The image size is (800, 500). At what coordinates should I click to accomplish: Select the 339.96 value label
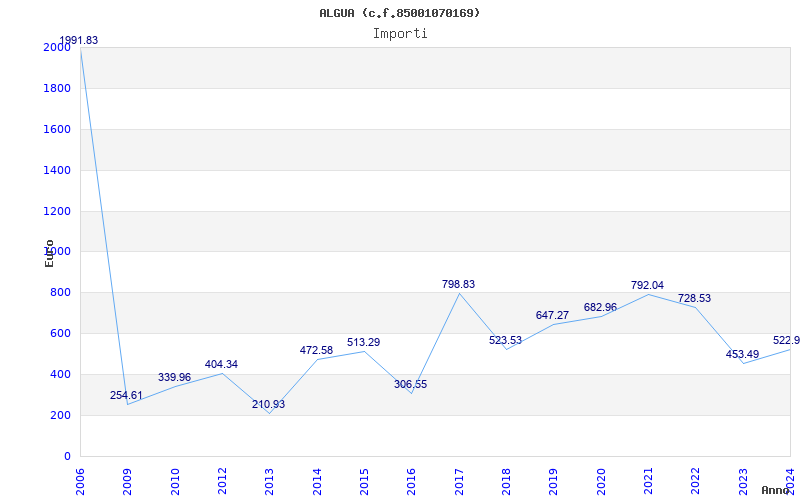174,378
